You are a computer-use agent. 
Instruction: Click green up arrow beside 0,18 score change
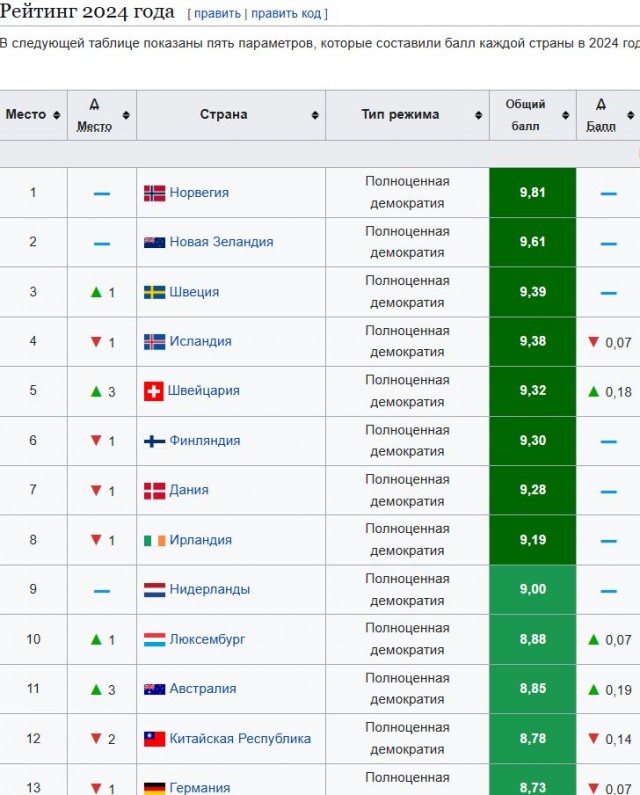pyautogui.click(x=593, y=391)
